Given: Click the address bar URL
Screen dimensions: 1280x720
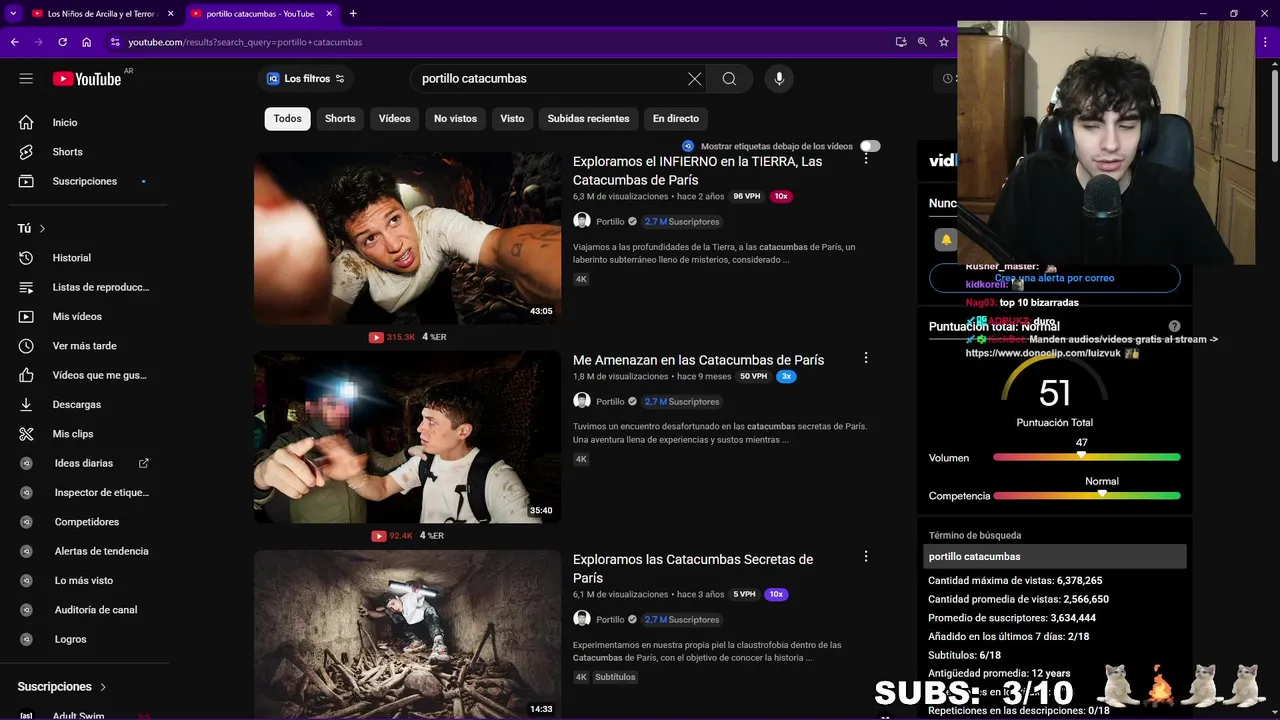Looking at the screenshot, I should (x=245, y=42).
